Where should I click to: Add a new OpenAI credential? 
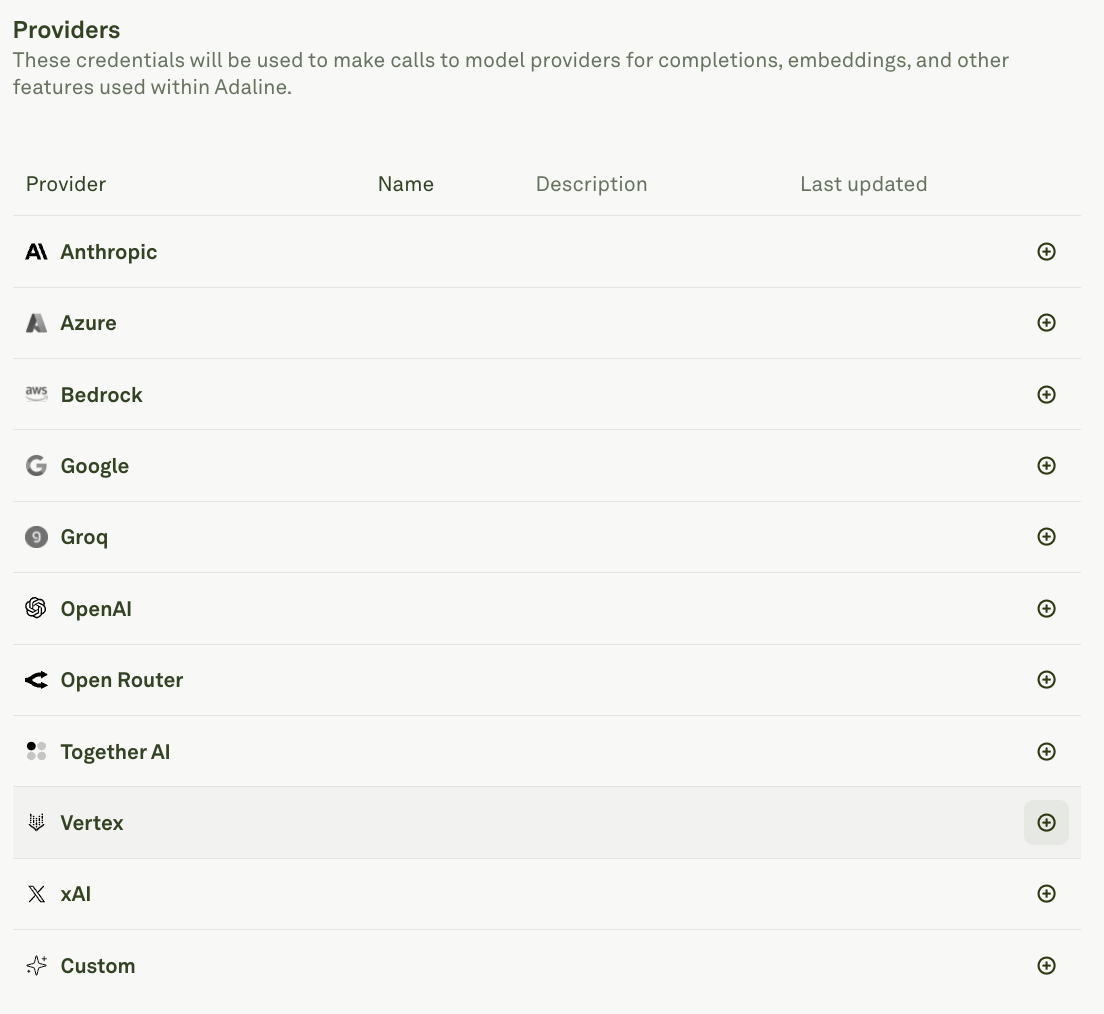1046,608
